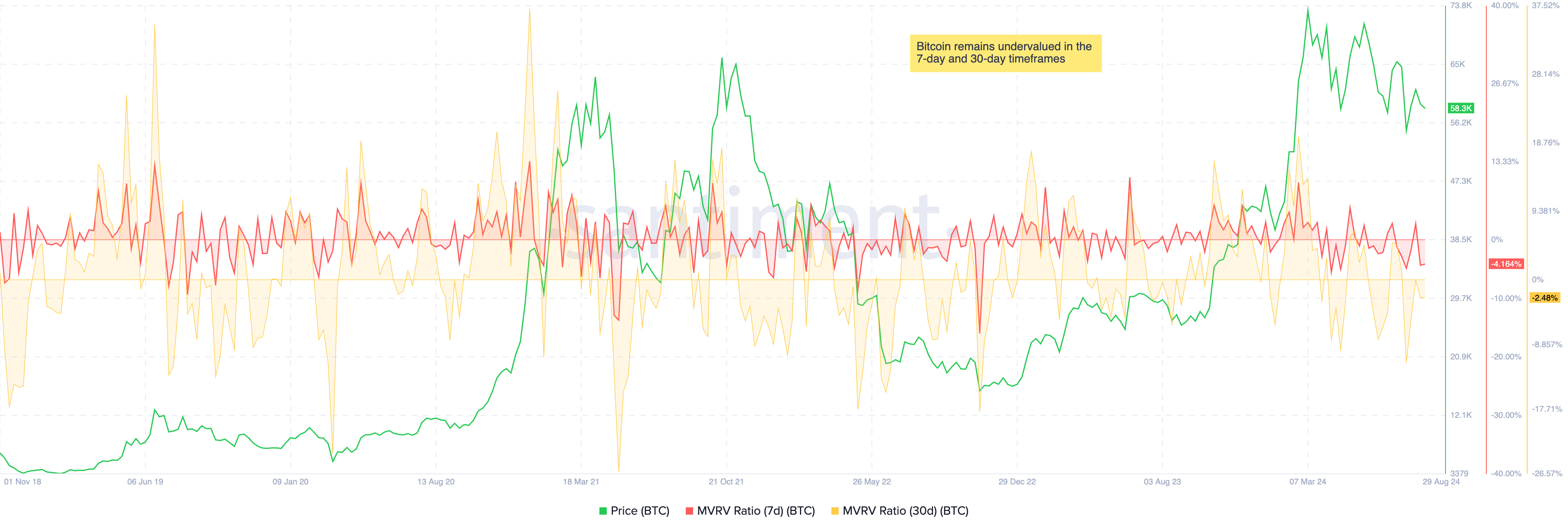
Task: Click the green 58.3K current price badge
Action: 1461,108
